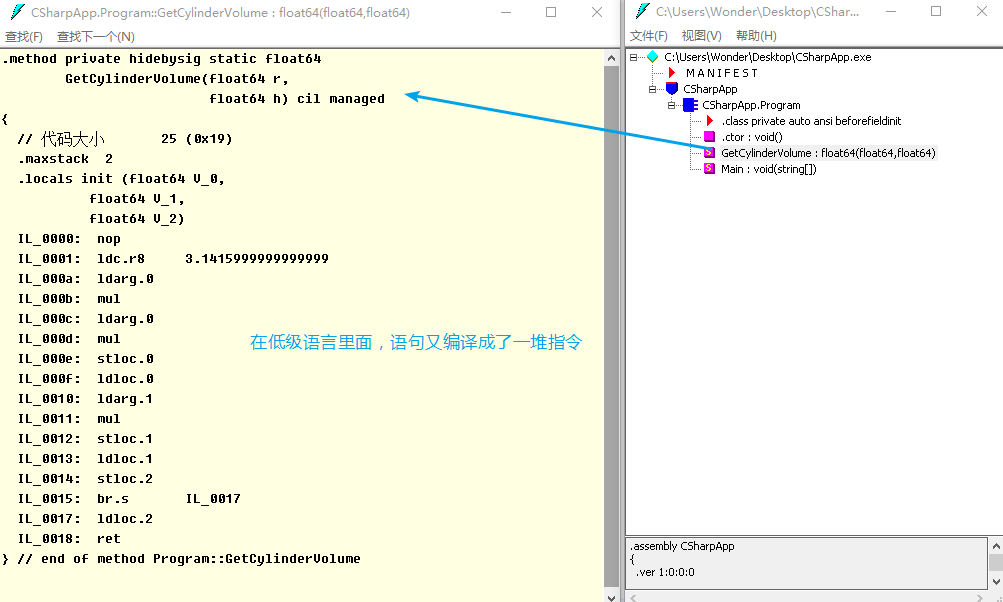Open the 视图(V) menu

pyautogui.click(x=702, y=35)
